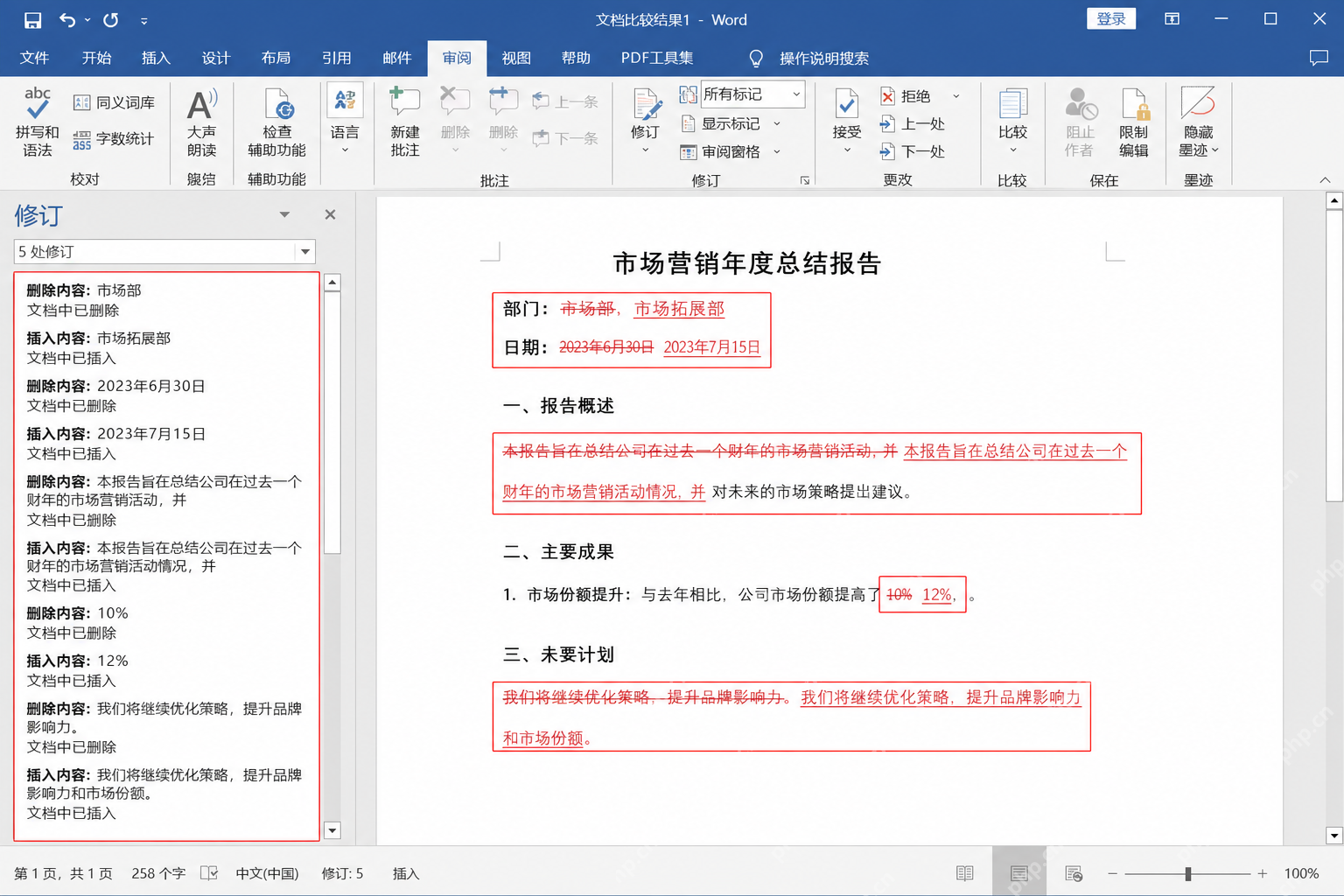Close the 修订 revisions pane
Viewport: 1344px width, 896px height.
point(330,214)
